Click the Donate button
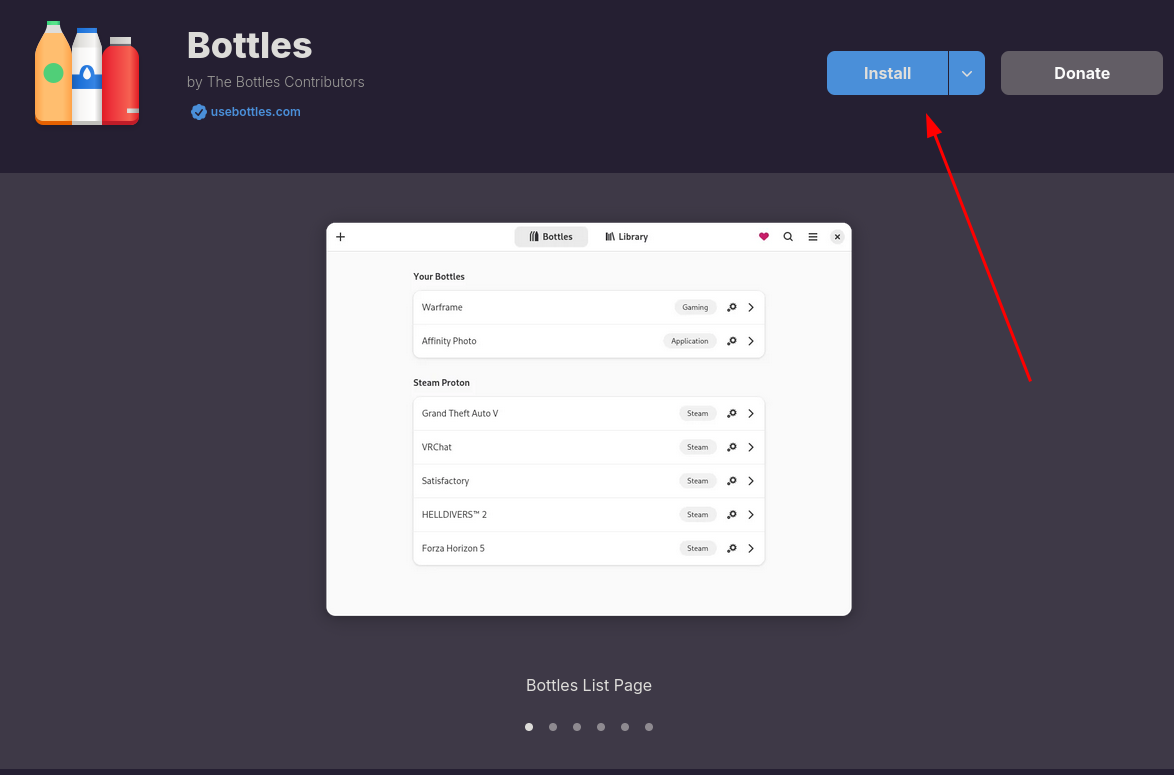 pos(1081,74)
